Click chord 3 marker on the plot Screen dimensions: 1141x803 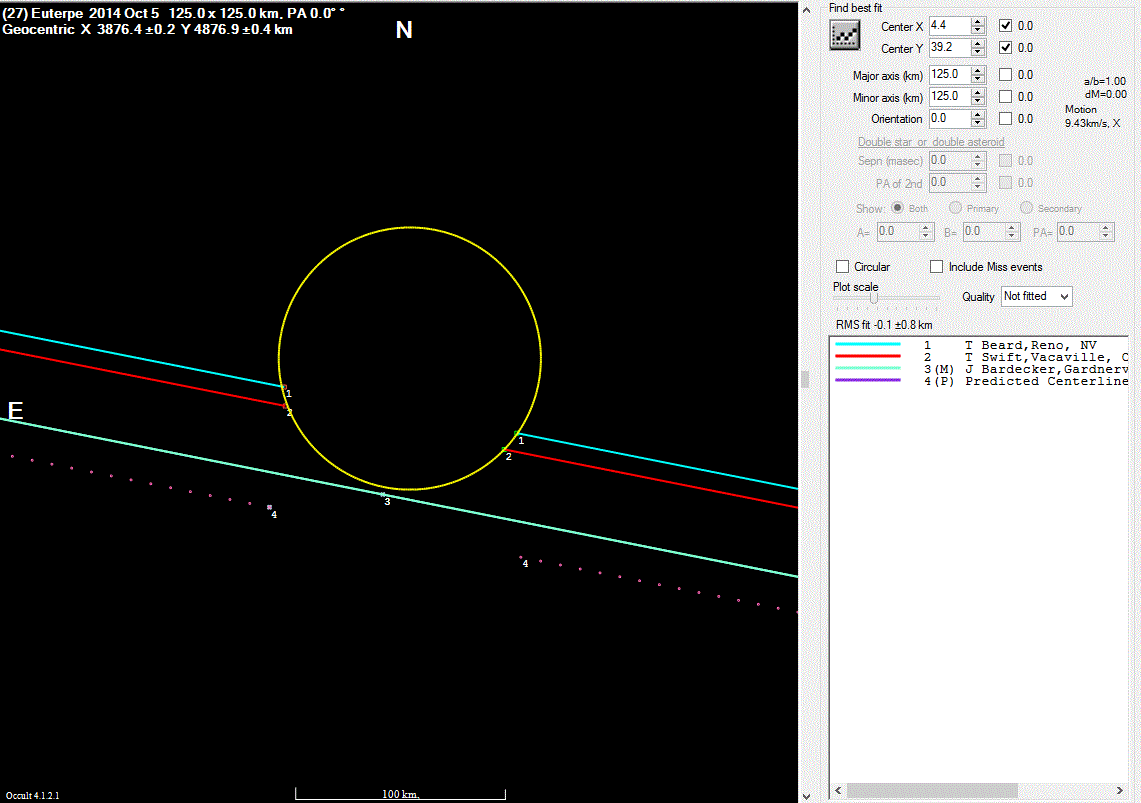(x=383, y=494)
